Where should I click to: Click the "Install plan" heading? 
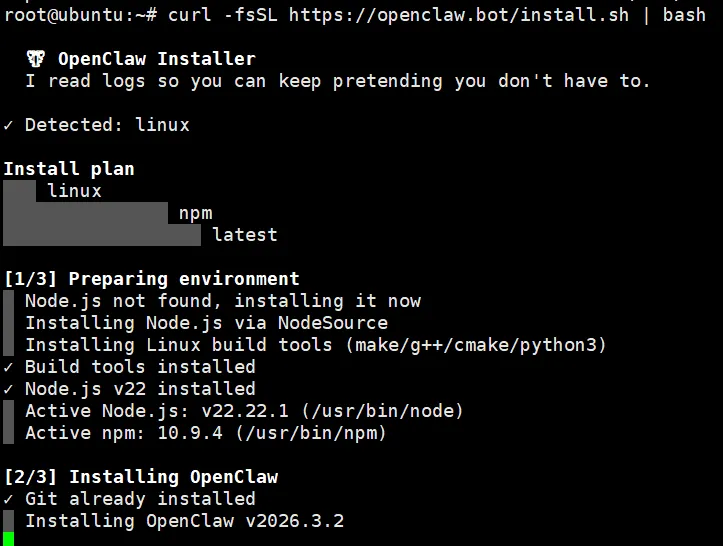coord(69,169)
